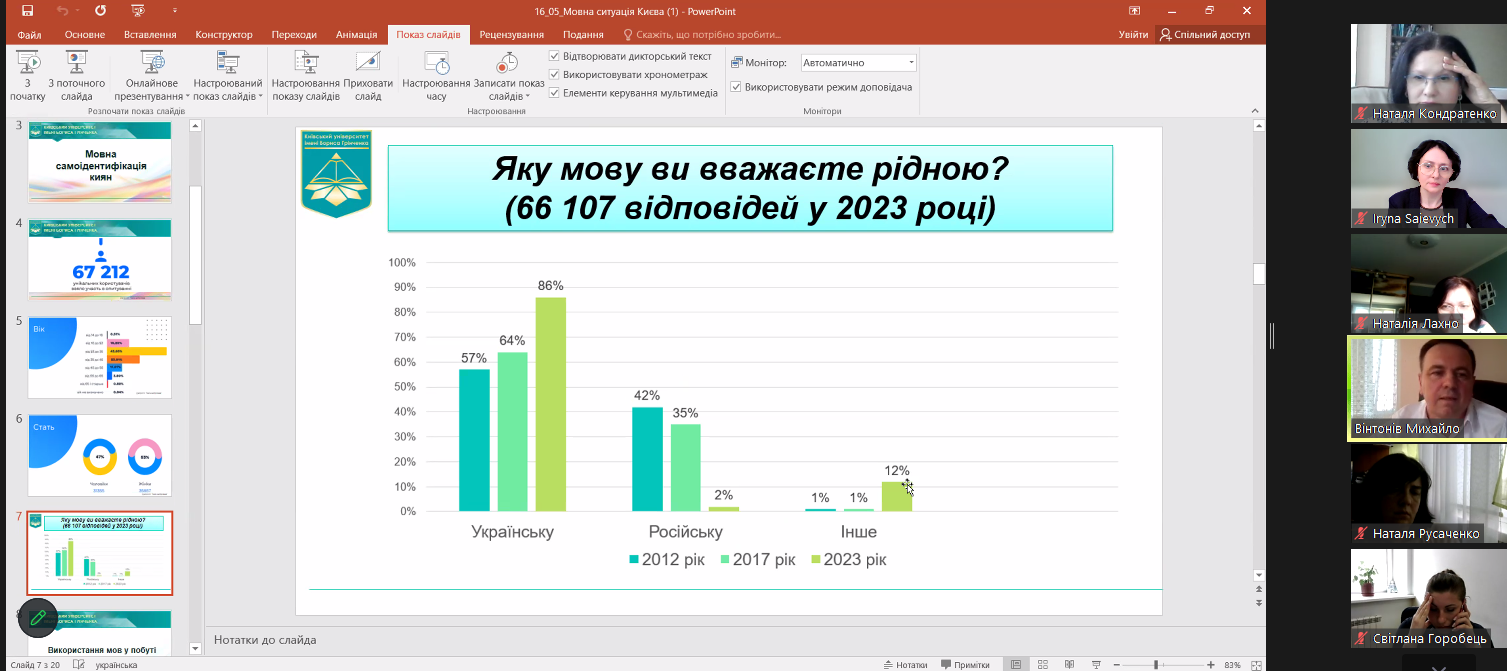The image size is (1507, 671).
Task: Open the Анімація ribbon tab
Action: (356, 34)
